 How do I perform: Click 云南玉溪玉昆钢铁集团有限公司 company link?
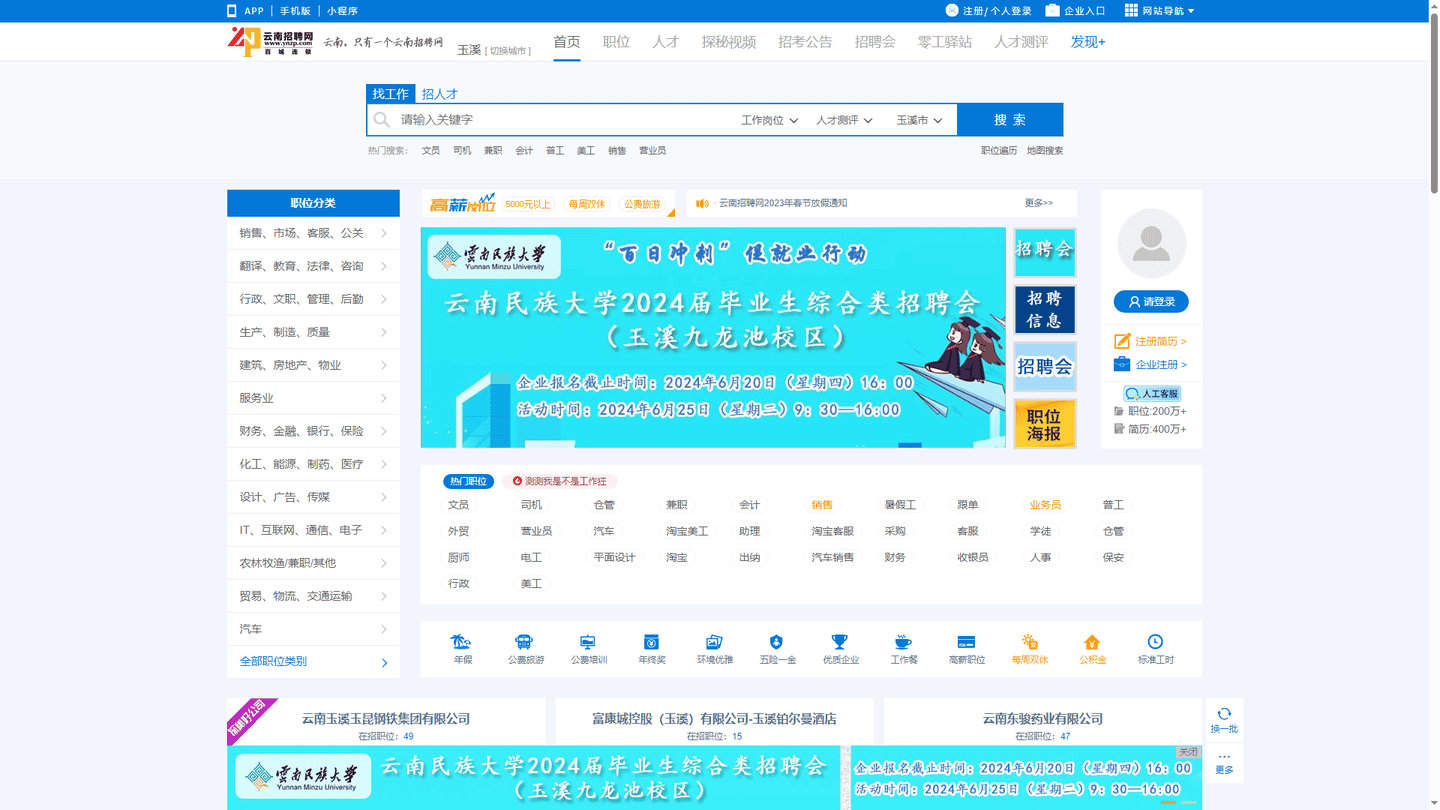click(386, 719)
